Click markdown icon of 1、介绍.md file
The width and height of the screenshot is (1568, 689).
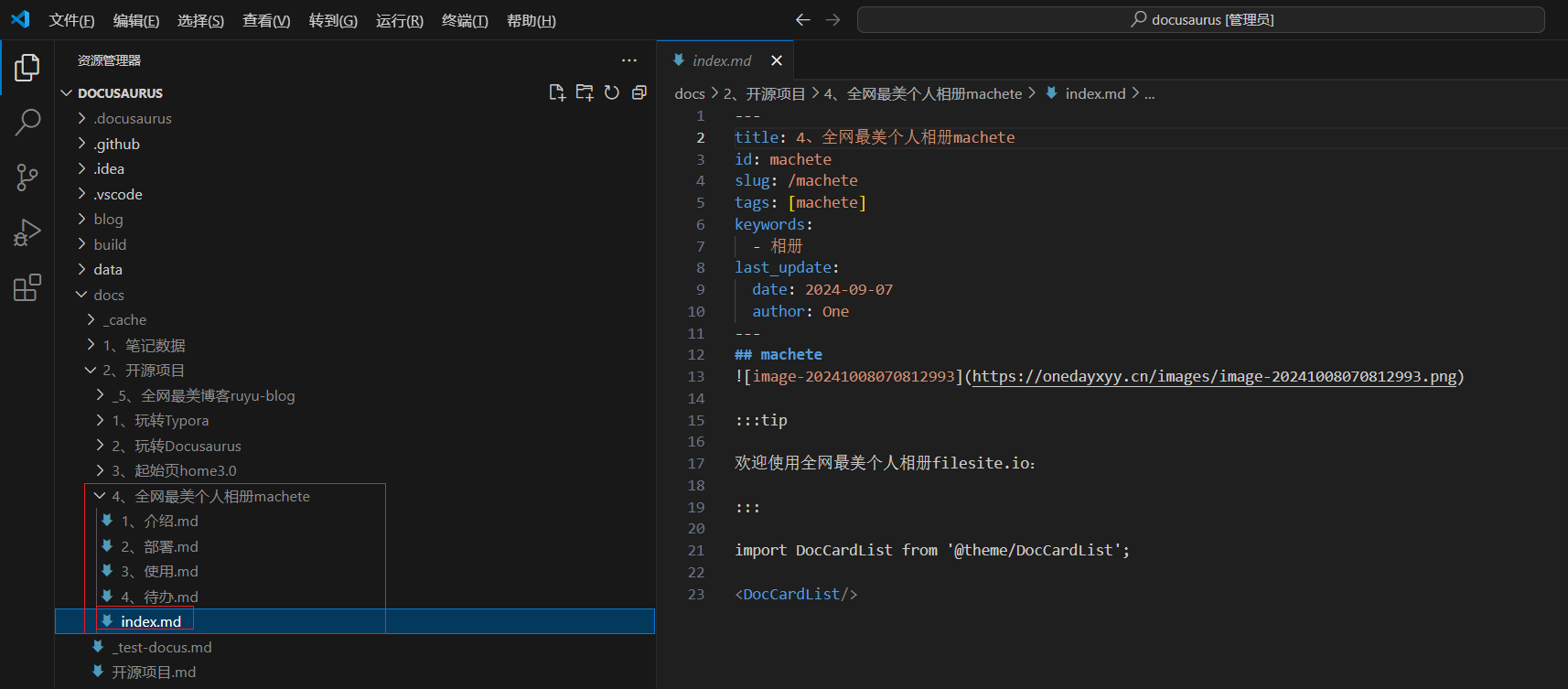click(107, 521)
